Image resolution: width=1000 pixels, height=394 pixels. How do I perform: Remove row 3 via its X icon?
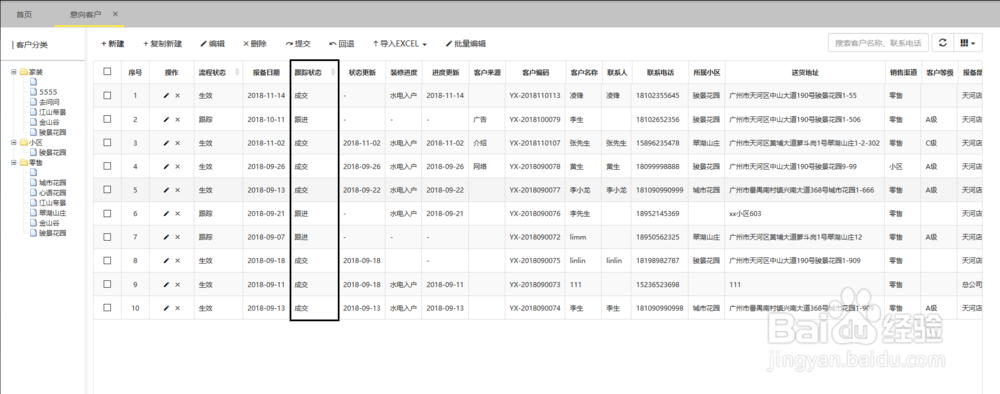178,143
